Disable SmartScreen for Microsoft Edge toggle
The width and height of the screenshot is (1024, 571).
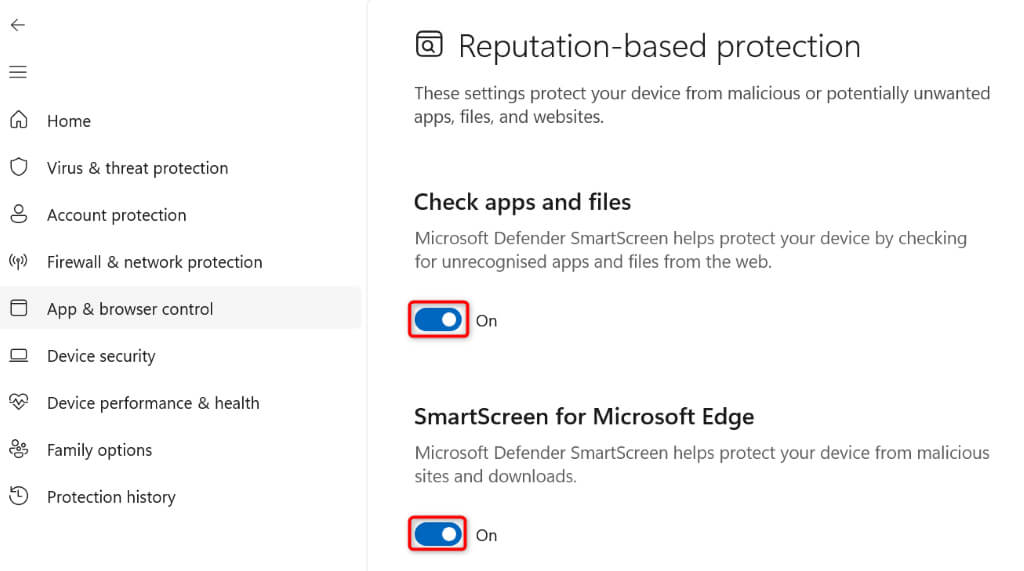pos(438,535)
